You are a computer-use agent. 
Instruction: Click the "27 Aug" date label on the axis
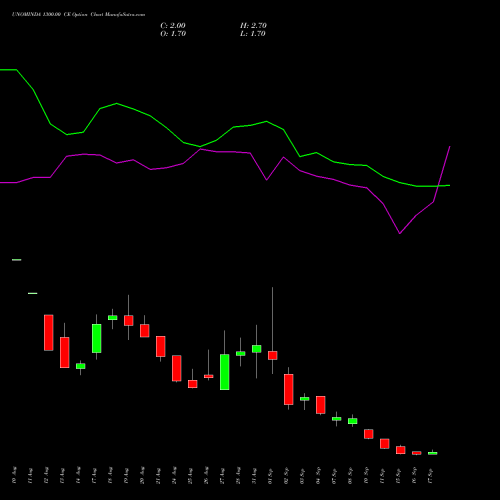222,476
